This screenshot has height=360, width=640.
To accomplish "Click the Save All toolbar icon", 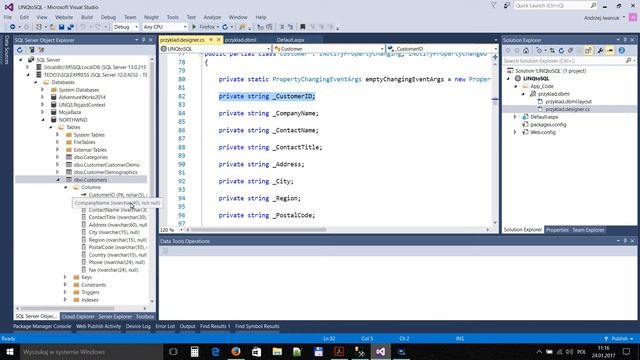I will tap(71, 27).
